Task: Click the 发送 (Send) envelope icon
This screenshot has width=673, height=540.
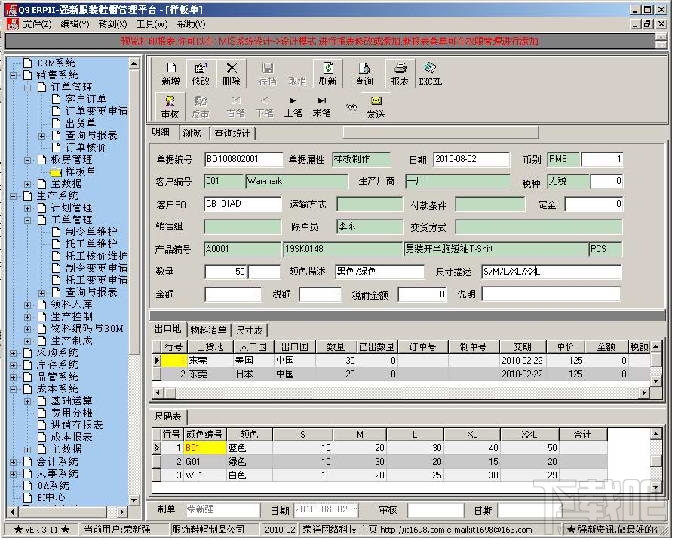Action: tap(374, 105)
